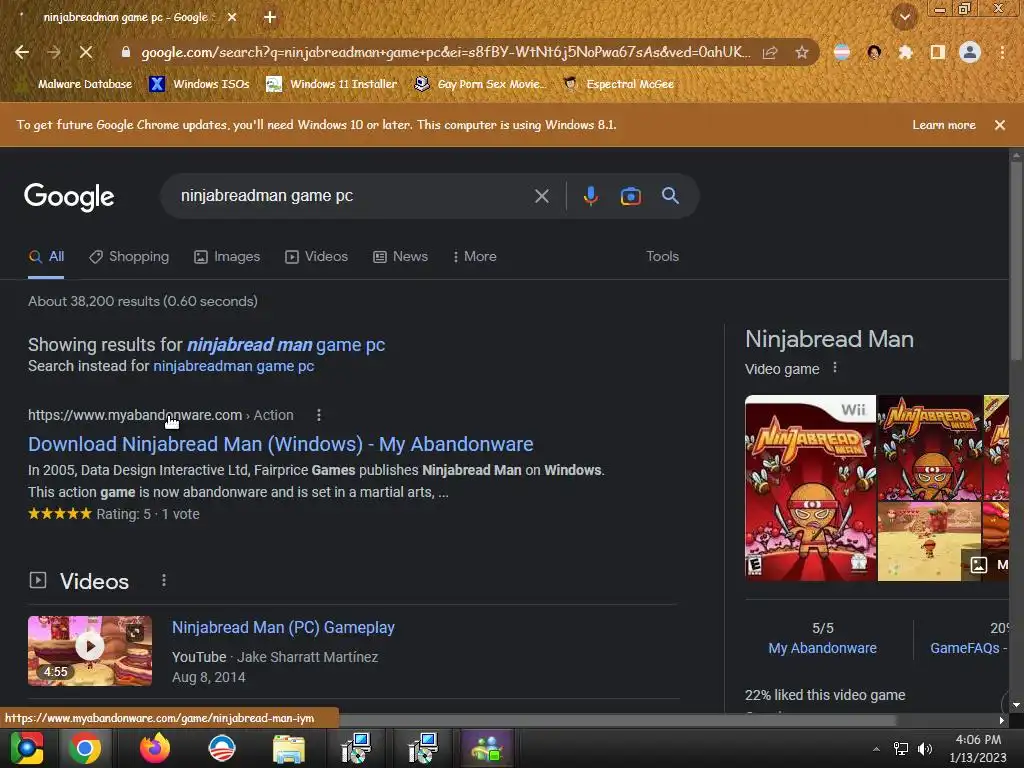The image size is (1024, 768).
Task: Expand the More search filters
Action: [x=474, y=257]
